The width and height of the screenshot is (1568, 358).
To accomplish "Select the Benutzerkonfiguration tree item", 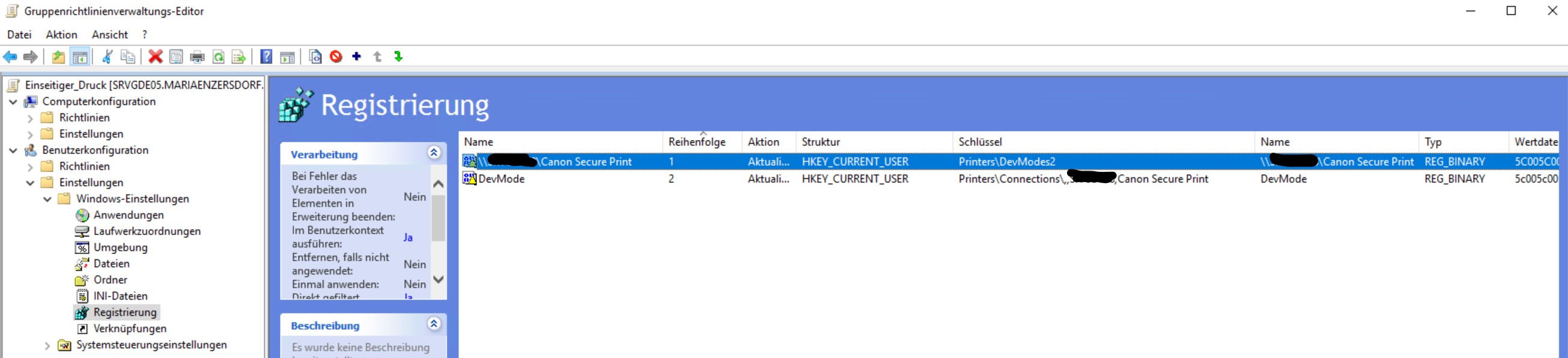I will tap(95, 150).
